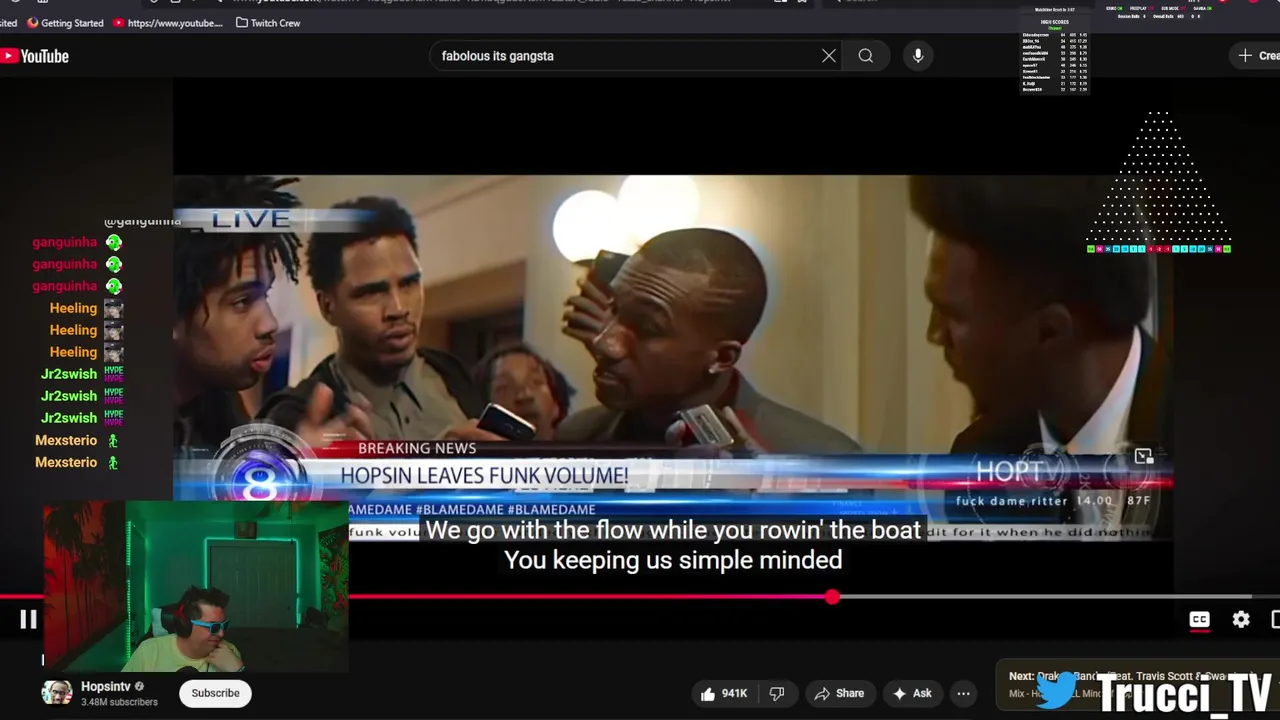Subscribe to Hopsintv
1280x720 pixels.
click(x=215, y=693)
